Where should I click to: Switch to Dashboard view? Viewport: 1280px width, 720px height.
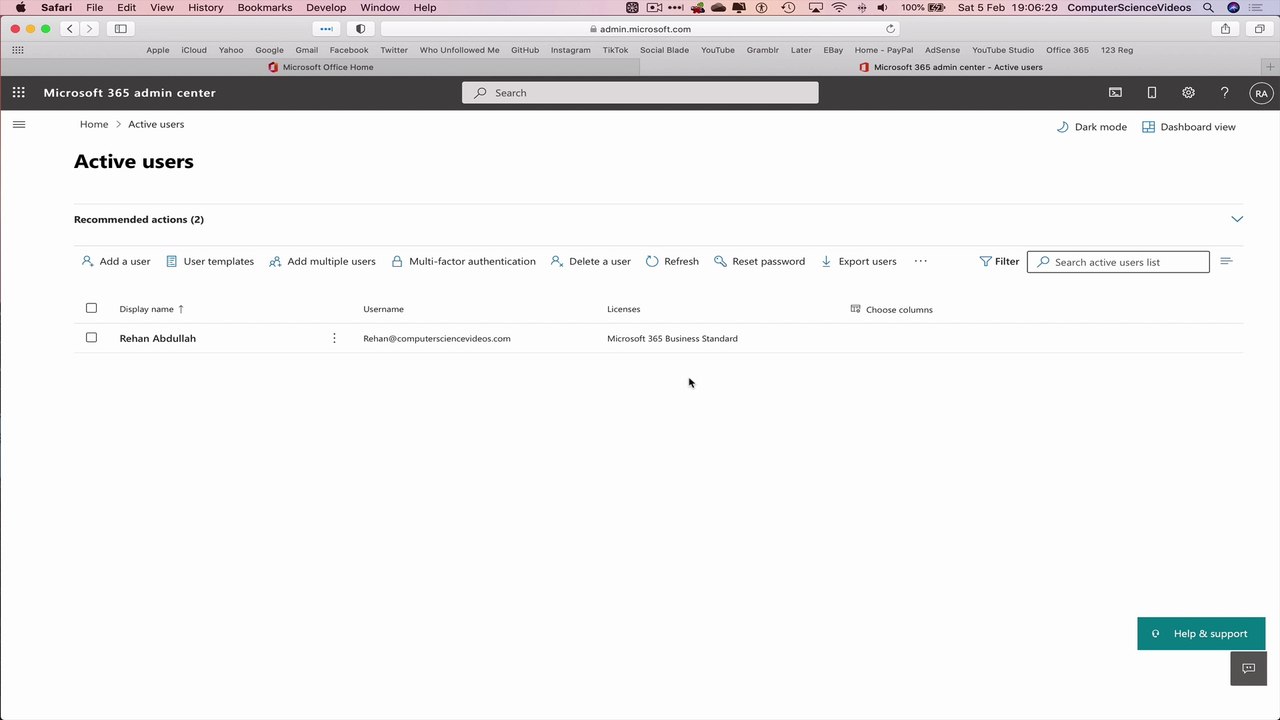click(x=1189, y=127)
